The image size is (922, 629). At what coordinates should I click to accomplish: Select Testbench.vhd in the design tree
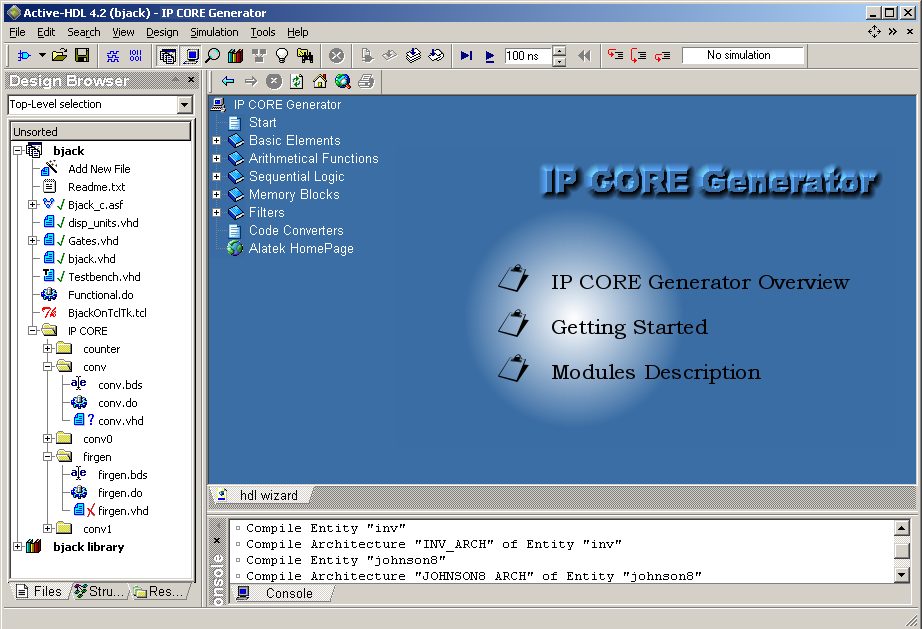coord(104,277)
